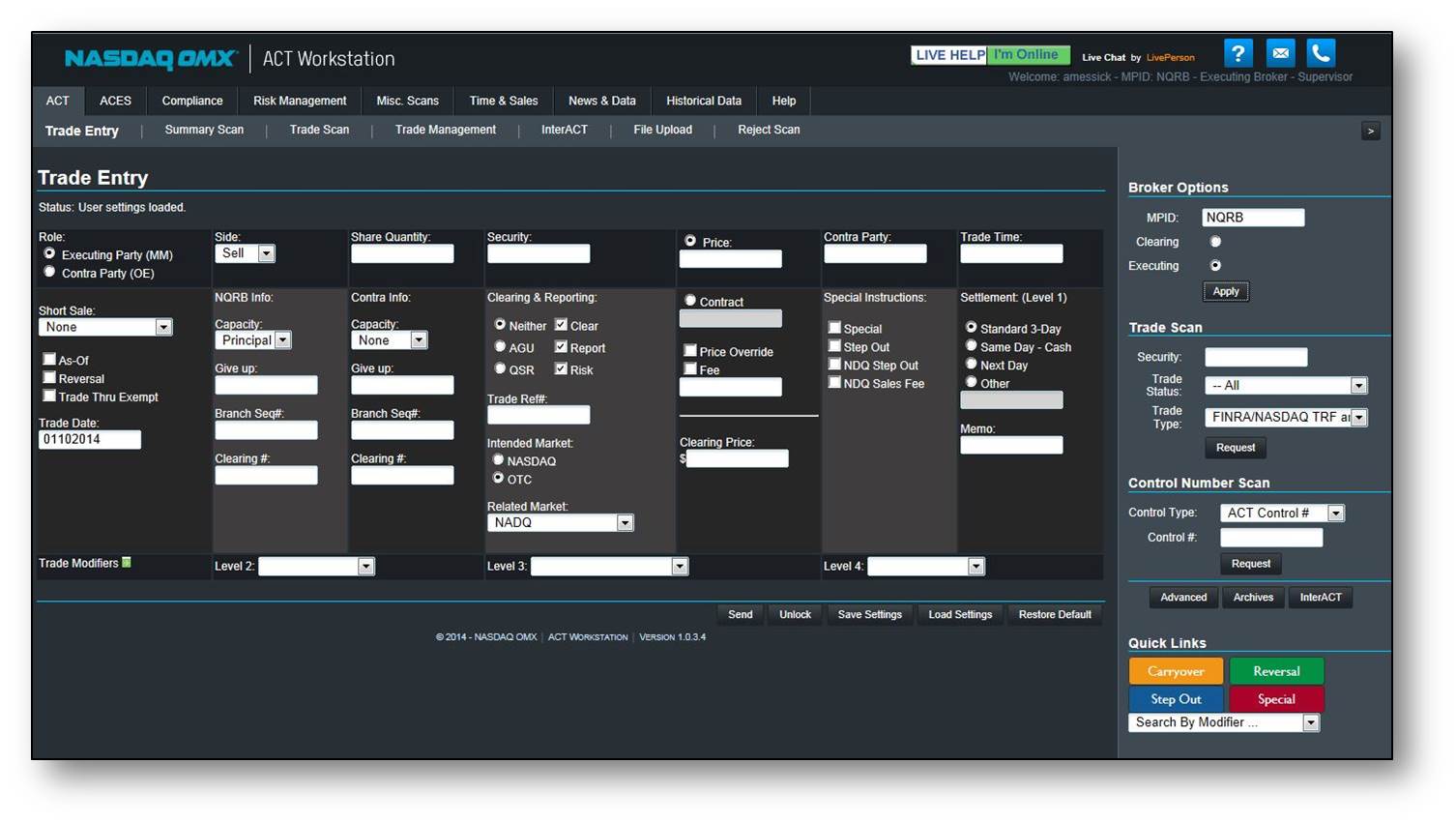Open NQRB Capacity dropdown showing Principal
The width and height of the screenshot is (1456, 823).
coord(253,340)
